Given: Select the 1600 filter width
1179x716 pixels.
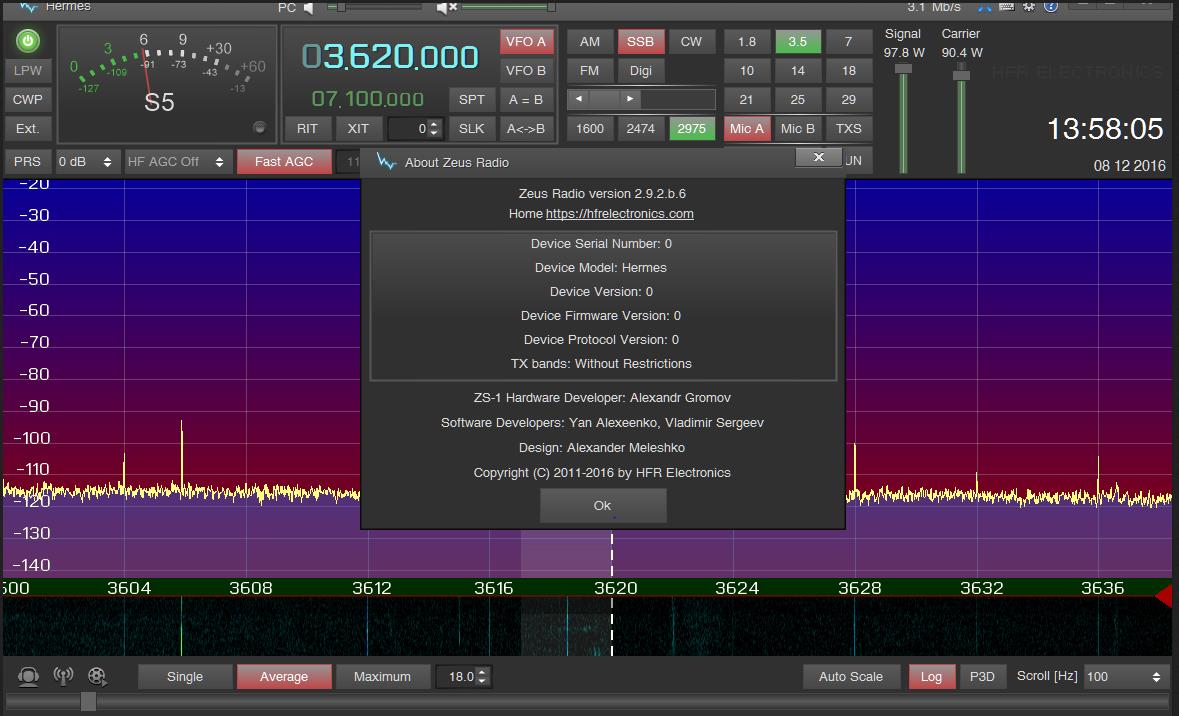Looking at the screenshot, I should [590, 129].
